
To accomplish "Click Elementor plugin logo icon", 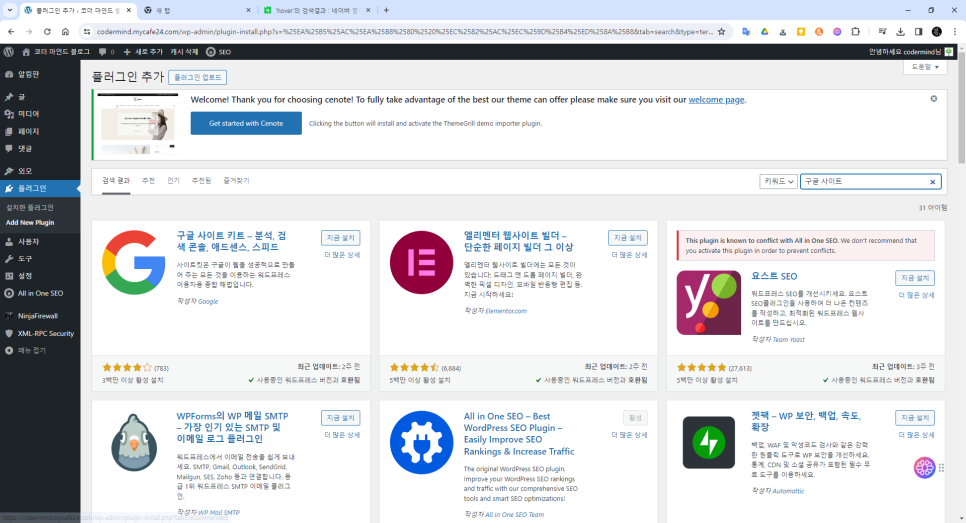I will [x=421, y=262].
